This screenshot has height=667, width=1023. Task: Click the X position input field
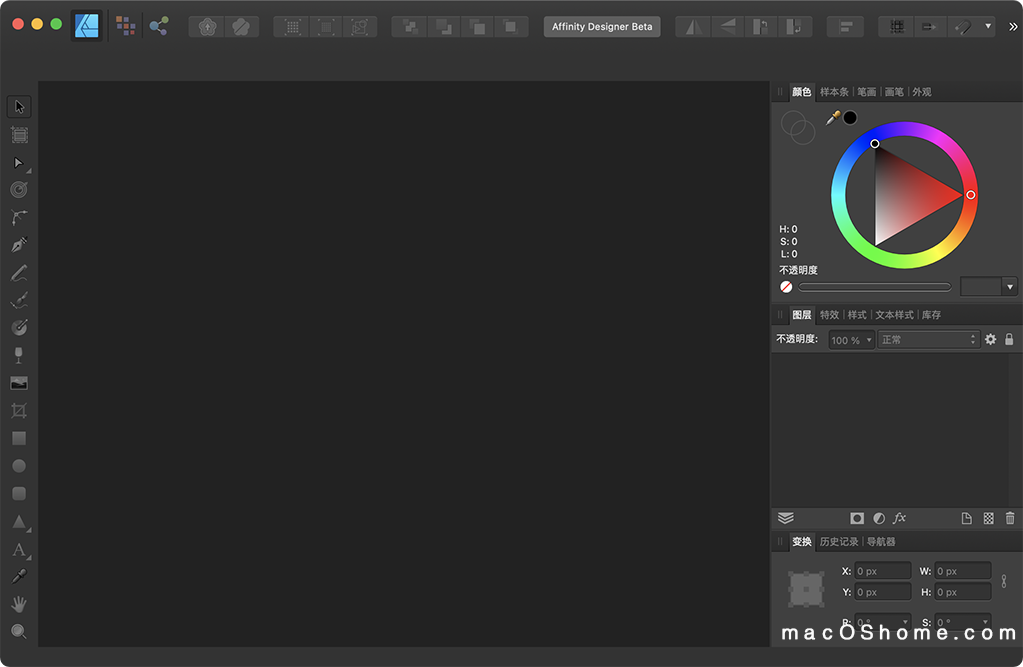pos(882,571)
